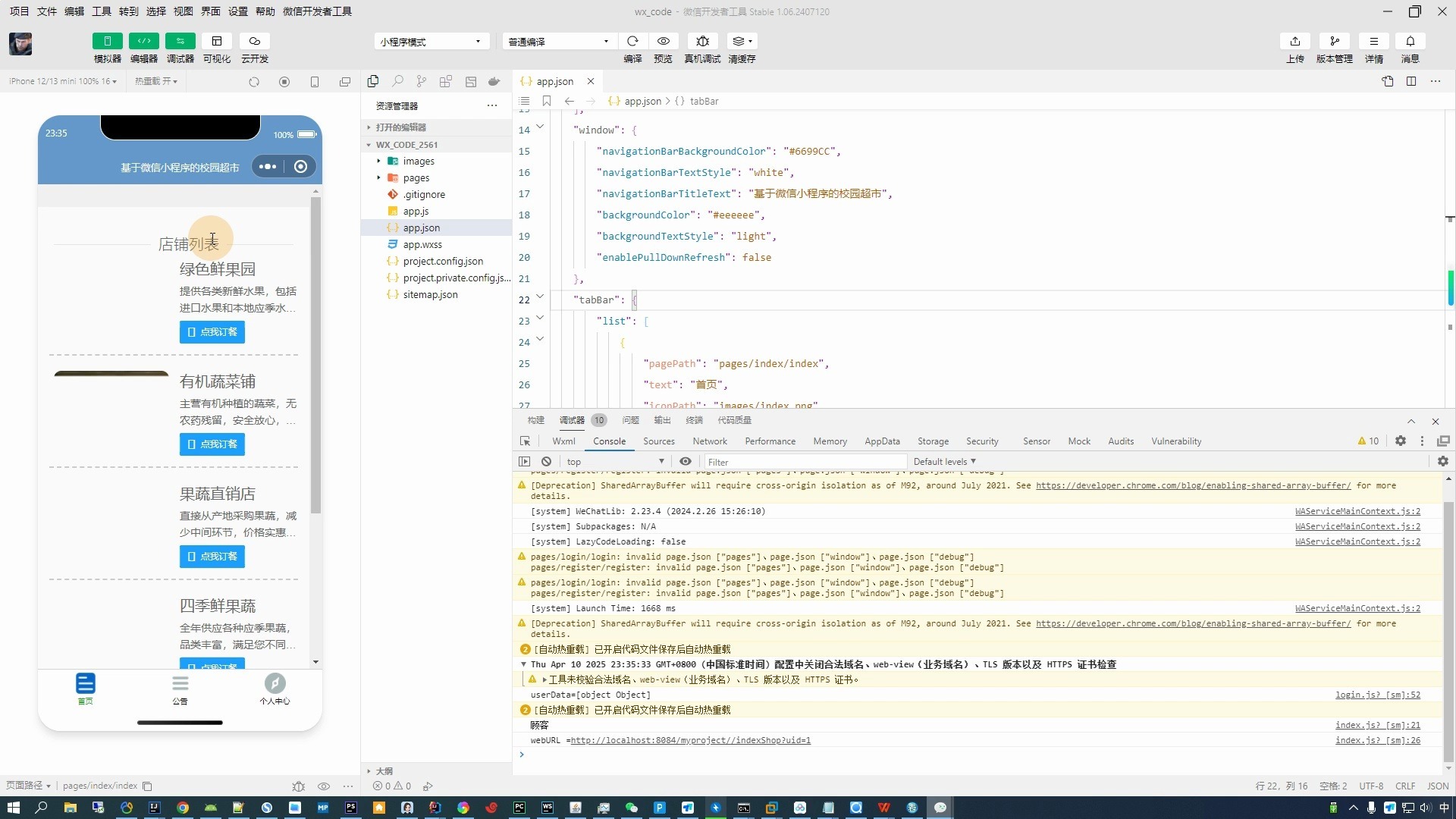
Task: Open the 设置 menu
Action: pos(237,11)
